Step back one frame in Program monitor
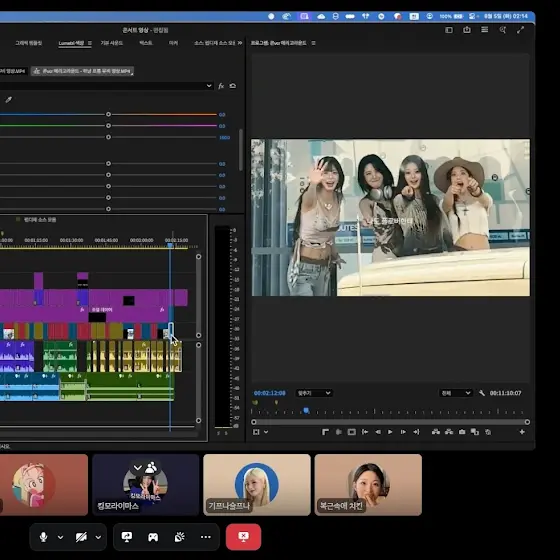The image size is (560, 560). tap(378, 432)
